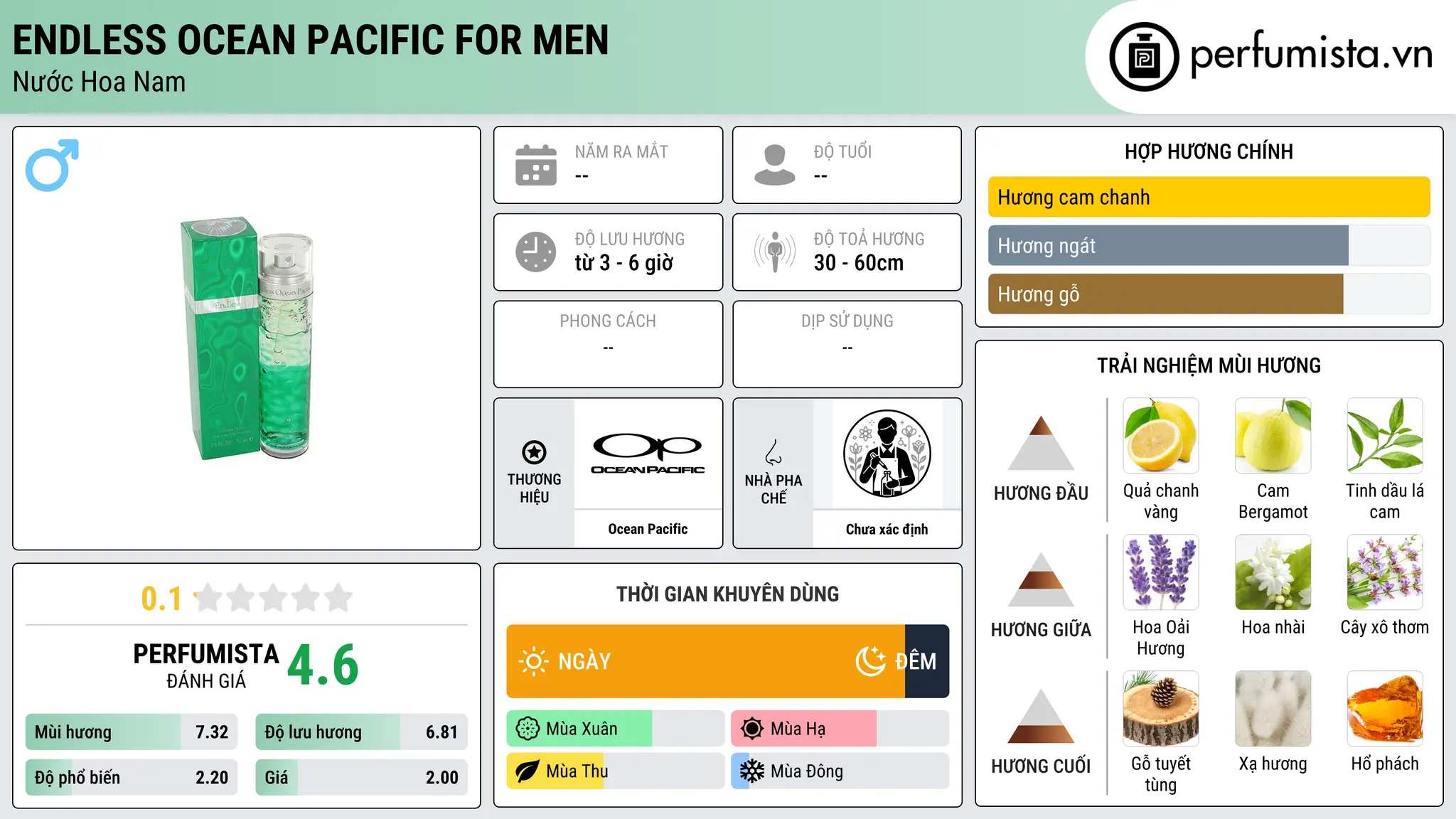Open the Xạ hương musk image
Viewport: 1456px width, 819px height.
[x=1273, y=709]
